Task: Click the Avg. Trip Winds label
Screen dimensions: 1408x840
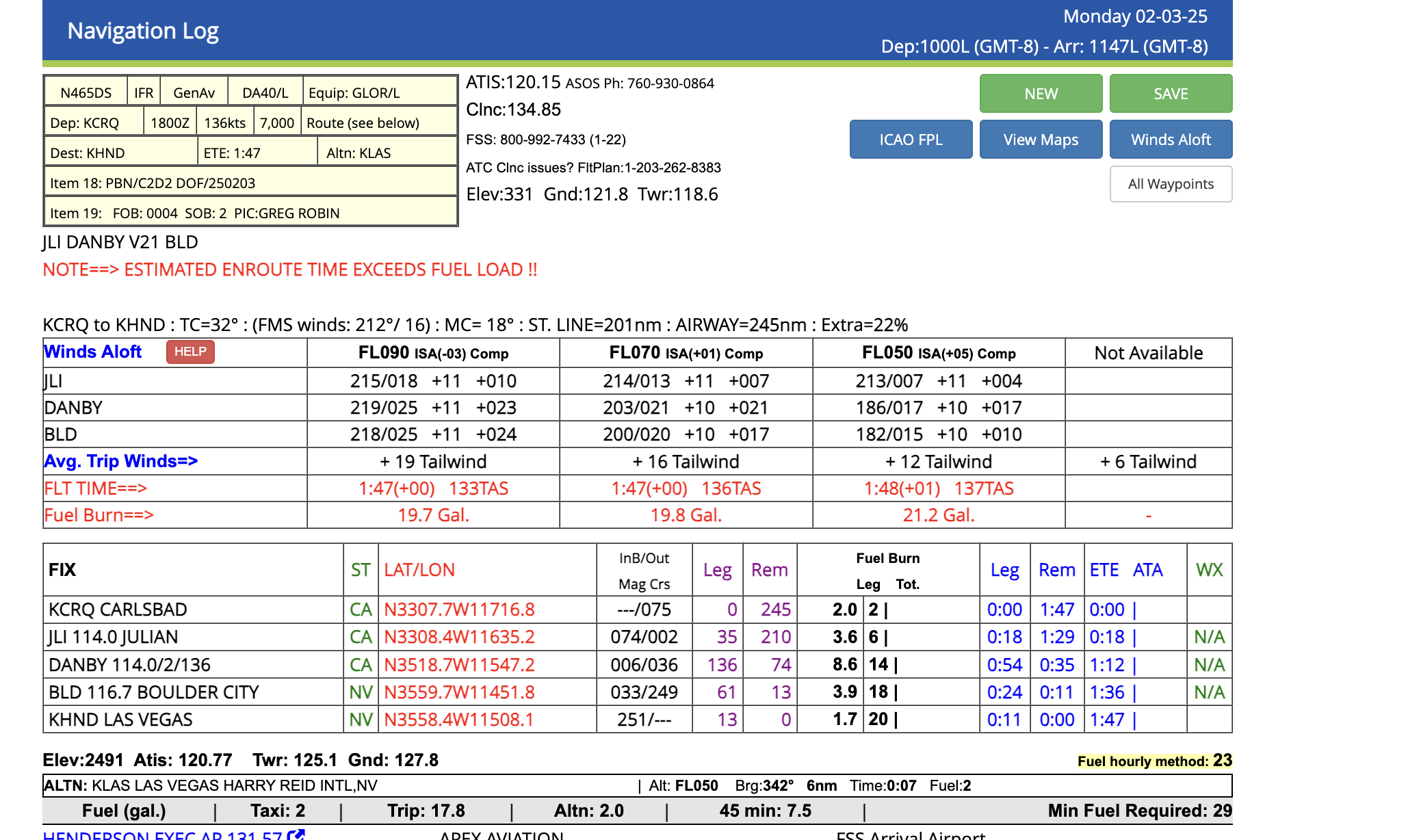Action: (120, 461)
